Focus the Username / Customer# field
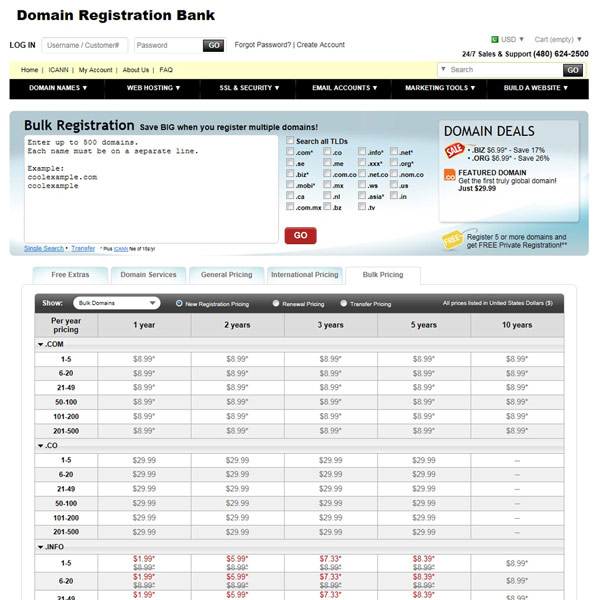 (85, 46)
